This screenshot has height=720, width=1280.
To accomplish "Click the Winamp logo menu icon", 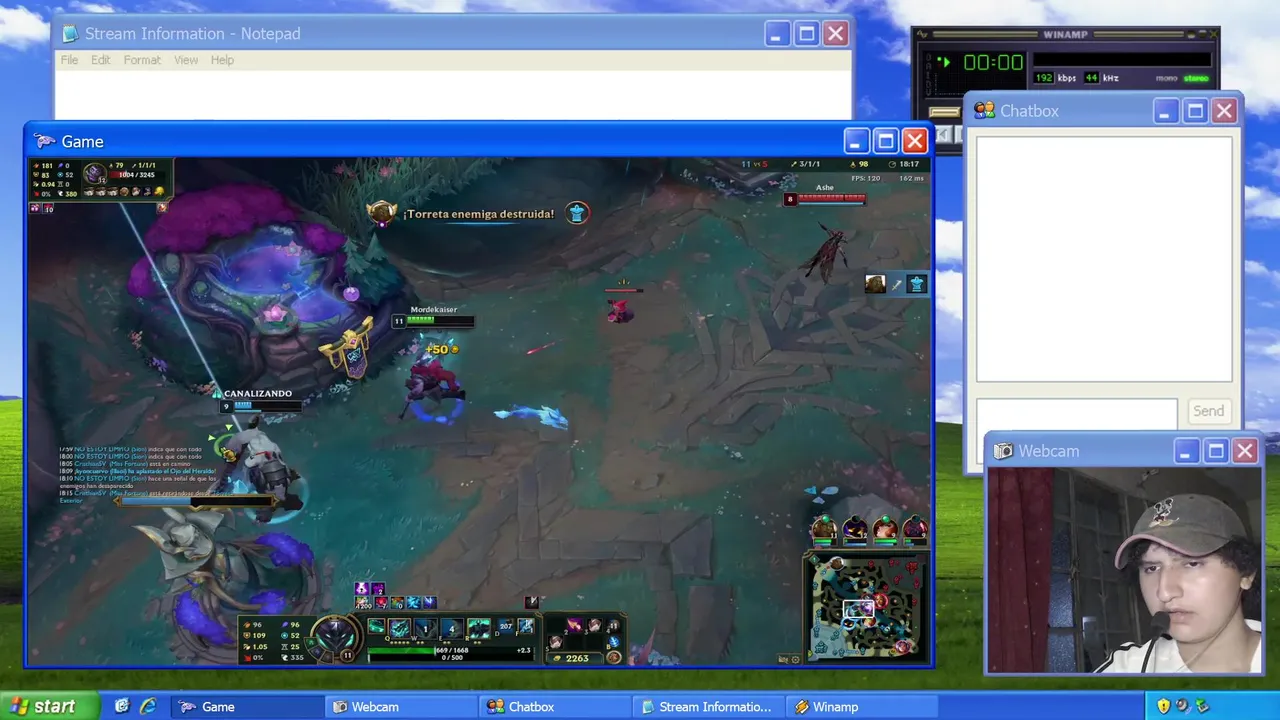I will (x=922, y=35).
